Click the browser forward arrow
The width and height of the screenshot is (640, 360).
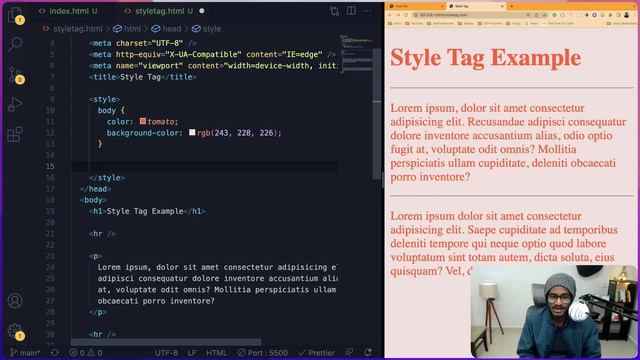point(398,15)
